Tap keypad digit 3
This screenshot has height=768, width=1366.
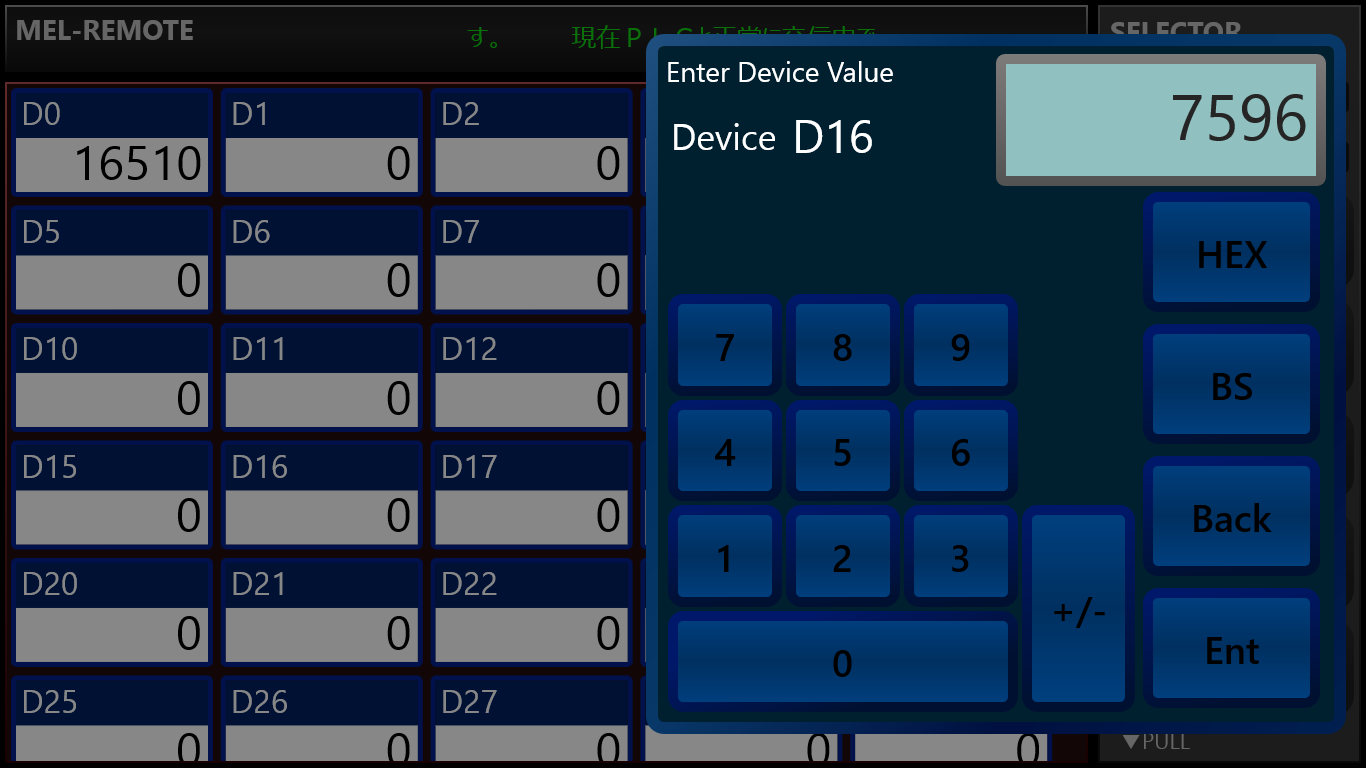point(960,558)
